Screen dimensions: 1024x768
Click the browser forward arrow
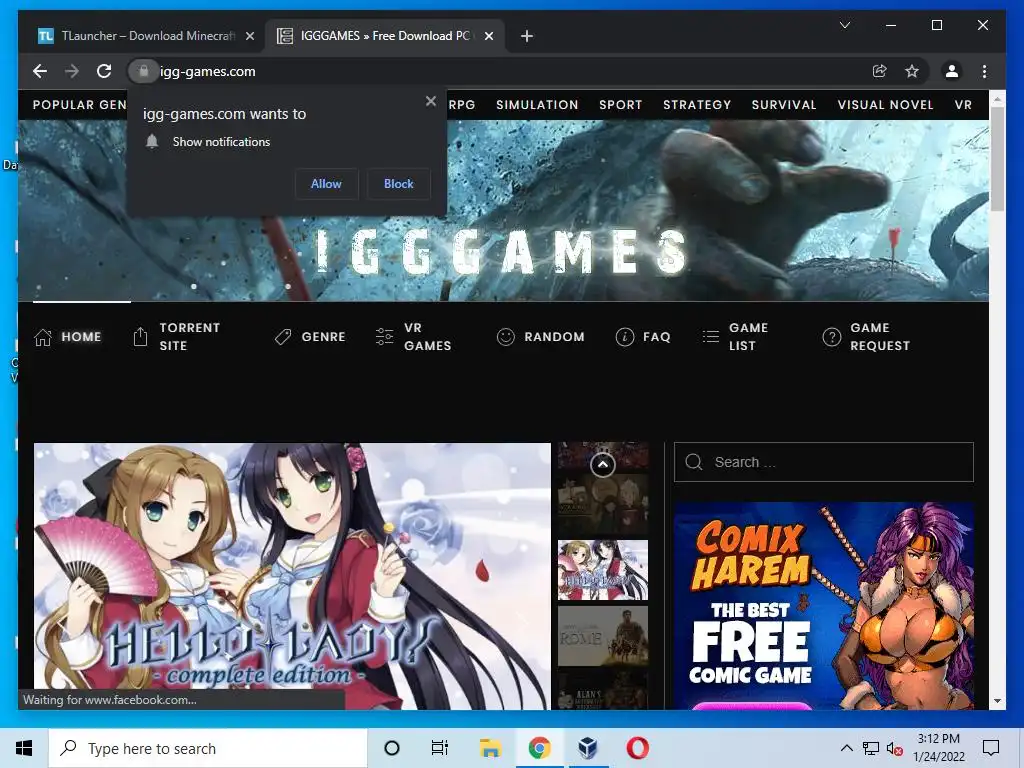point(72,71)
